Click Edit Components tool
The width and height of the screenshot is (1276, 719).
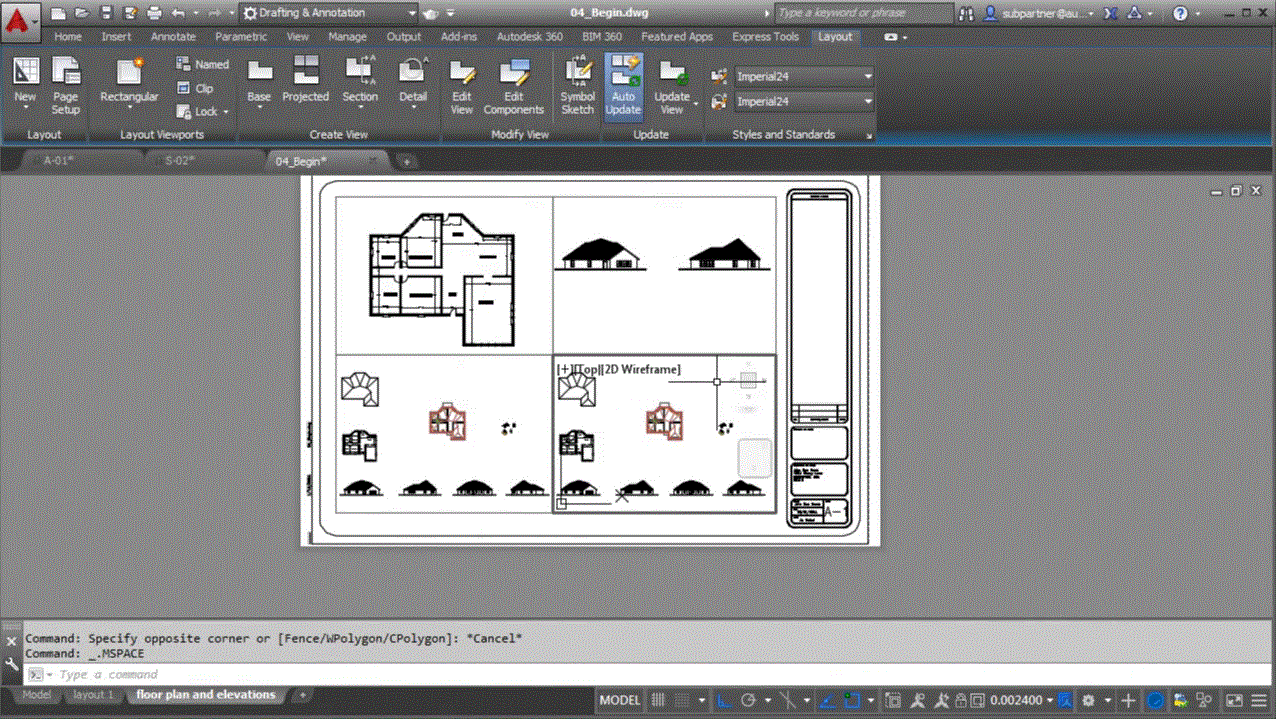coord(514,86)
